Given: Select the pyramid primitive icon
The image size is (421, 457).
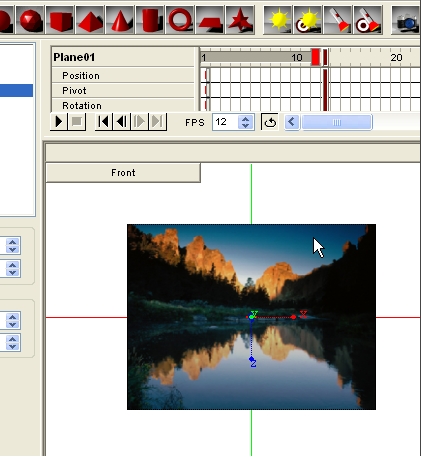Looking at the screenshot, I should pyautogui.click(x=90, y=20).
